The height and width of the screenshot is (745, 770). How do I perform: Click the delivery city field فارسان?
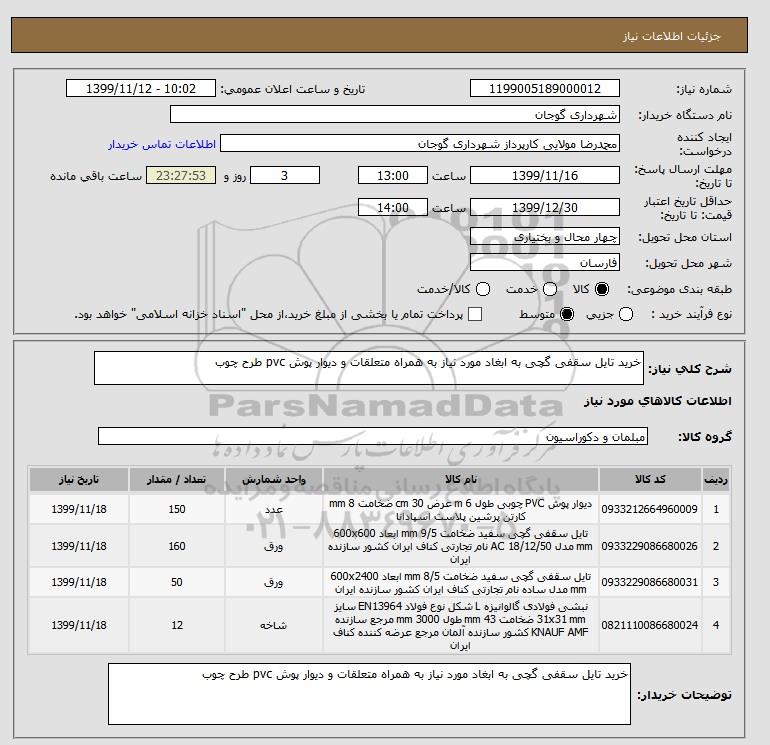[x=545, y=263]
